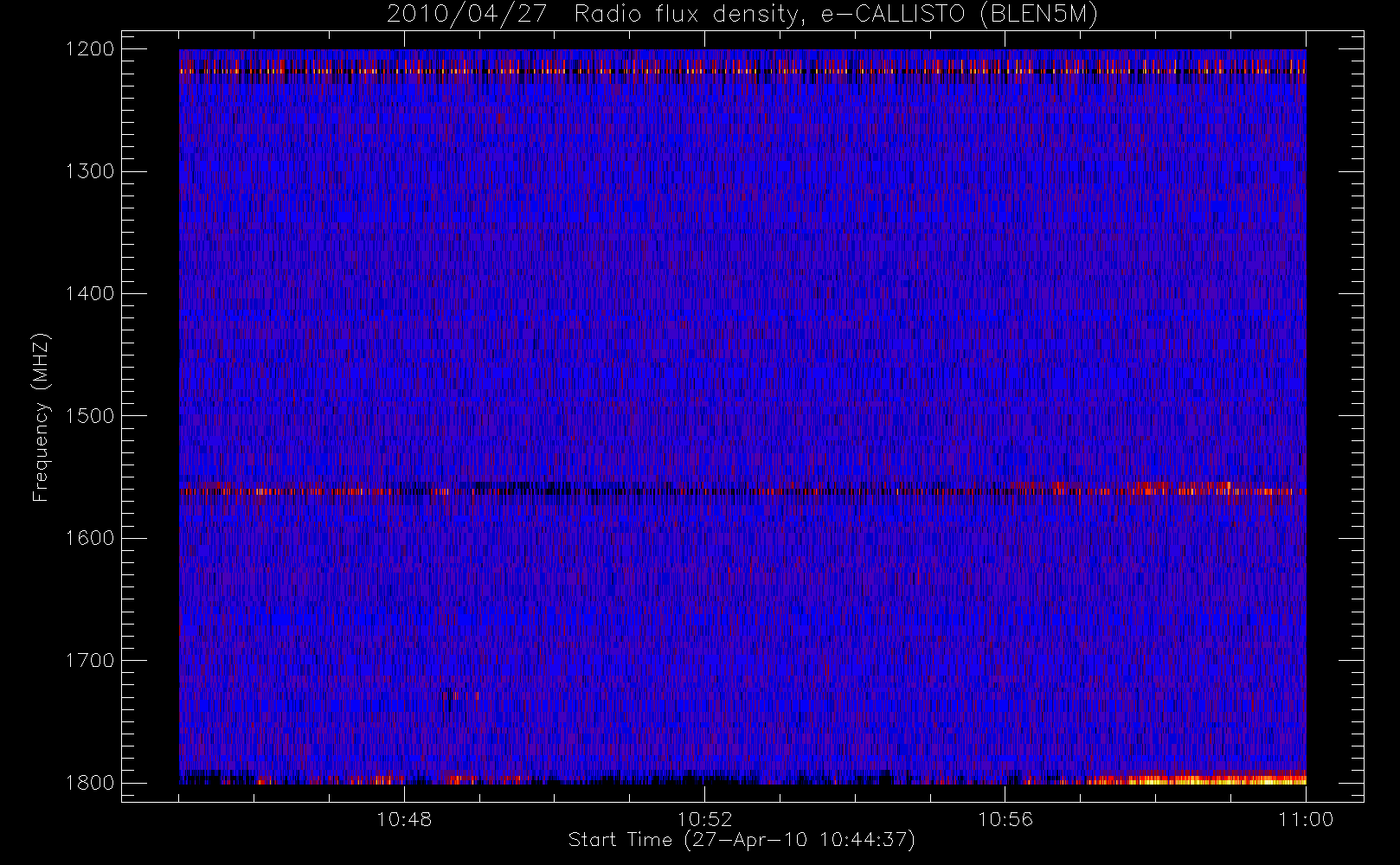Viewport: 1400px width, 865px height.
Task: Click the Start Time axis title
Action: click(x=742, y=840)
